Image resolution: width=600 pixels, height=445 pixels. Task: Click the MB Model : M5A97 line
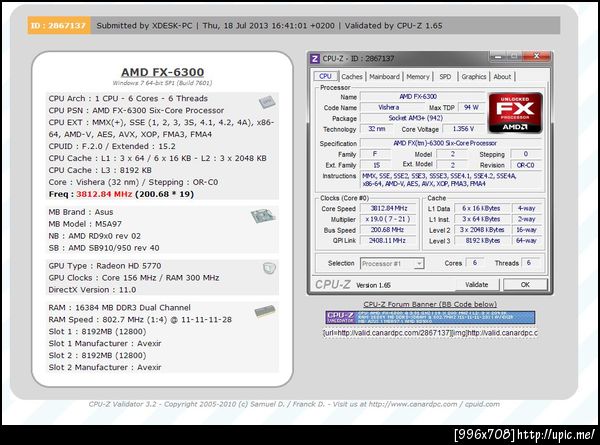[85, 224]
